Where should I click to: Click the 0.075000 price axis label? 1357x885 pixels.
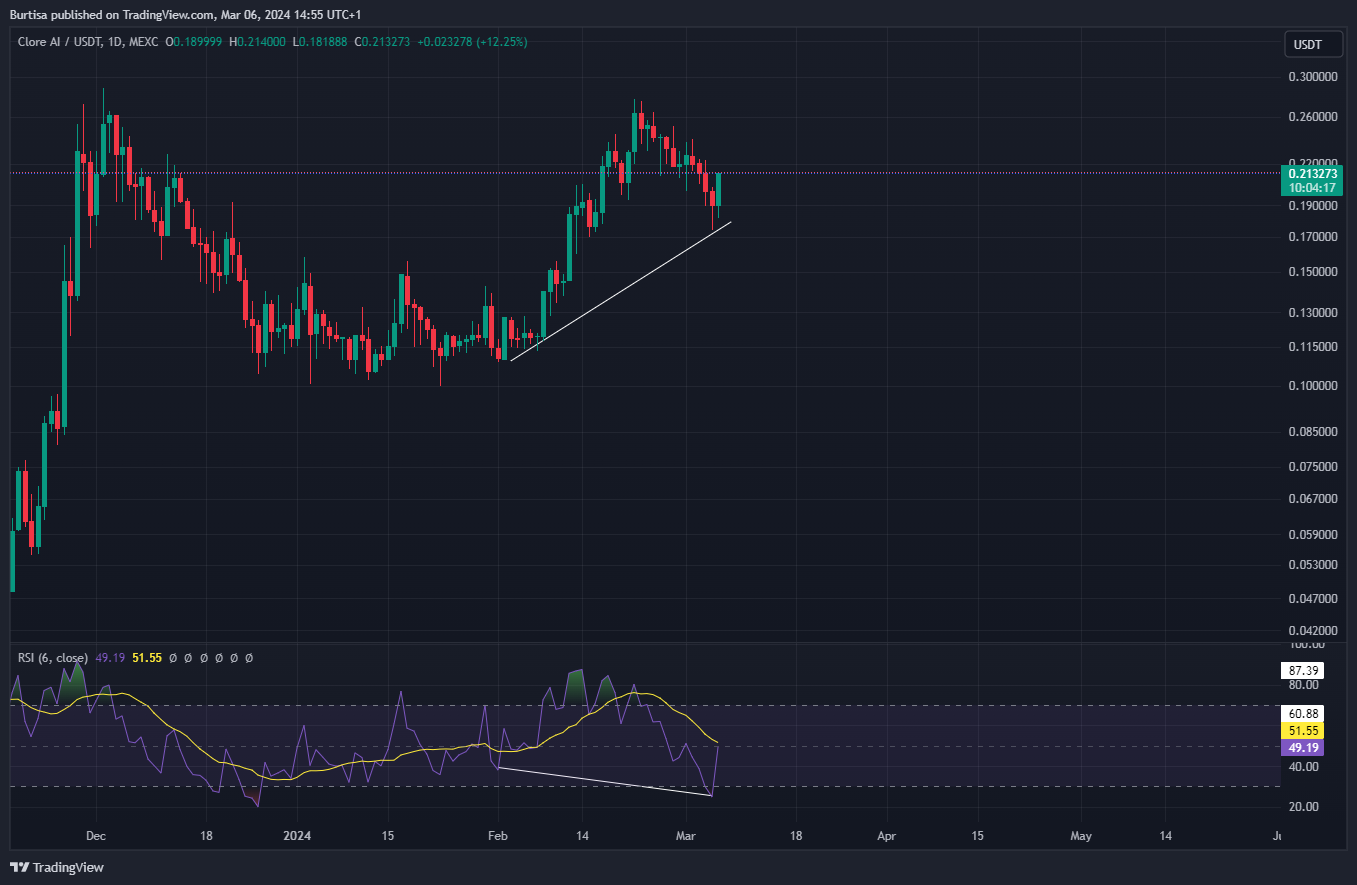click(1313, 467)
